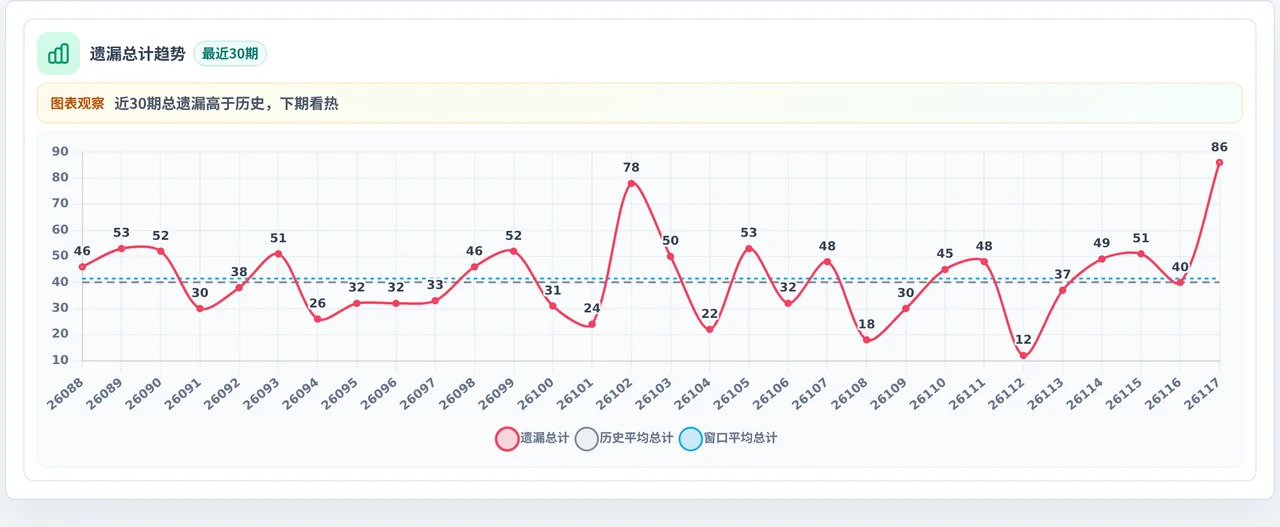Image resolution: width=1280 pixels, height=527 pixels.
Task: Click the blue 窗口平均总计 legend circle
Action: coord(691,438)
